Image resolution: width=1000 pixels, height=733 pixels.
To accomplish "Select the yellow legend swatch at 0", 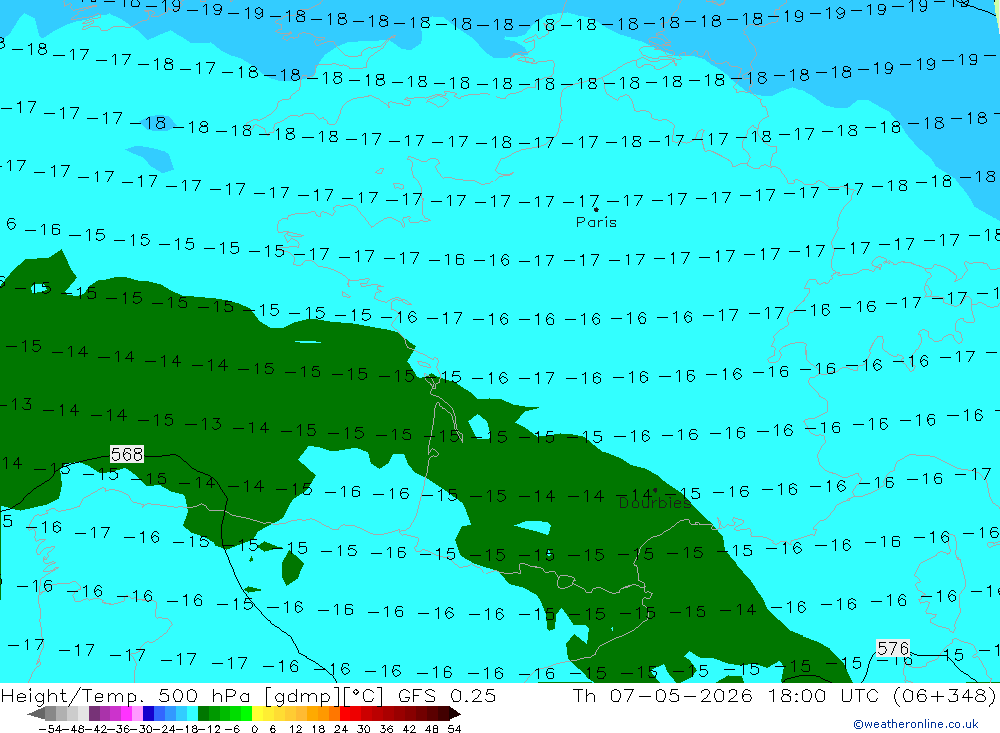I will click(257, 713).
